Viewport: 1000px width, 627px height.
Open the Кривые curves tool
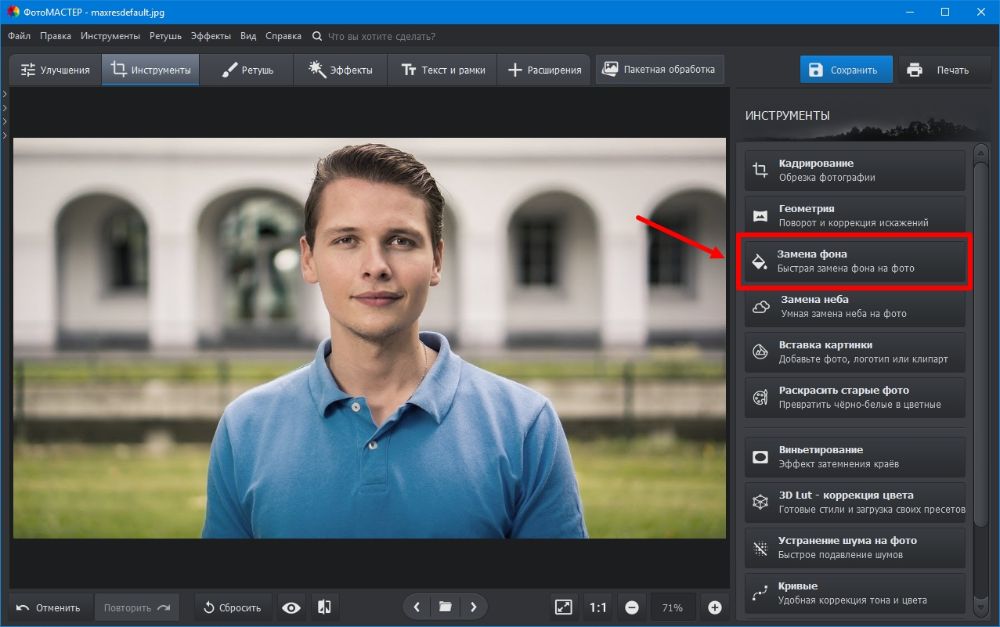coord(855,593)
